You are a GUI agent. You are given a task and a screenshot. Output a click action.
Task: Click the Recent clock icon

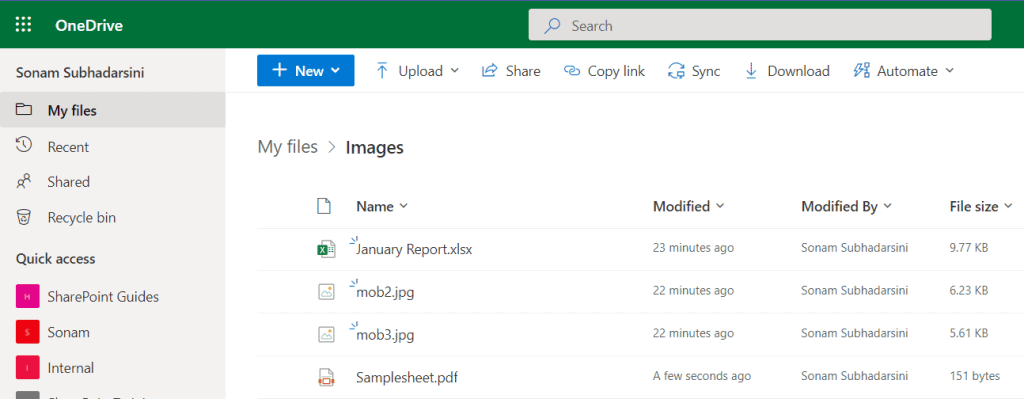pos(24,145)
